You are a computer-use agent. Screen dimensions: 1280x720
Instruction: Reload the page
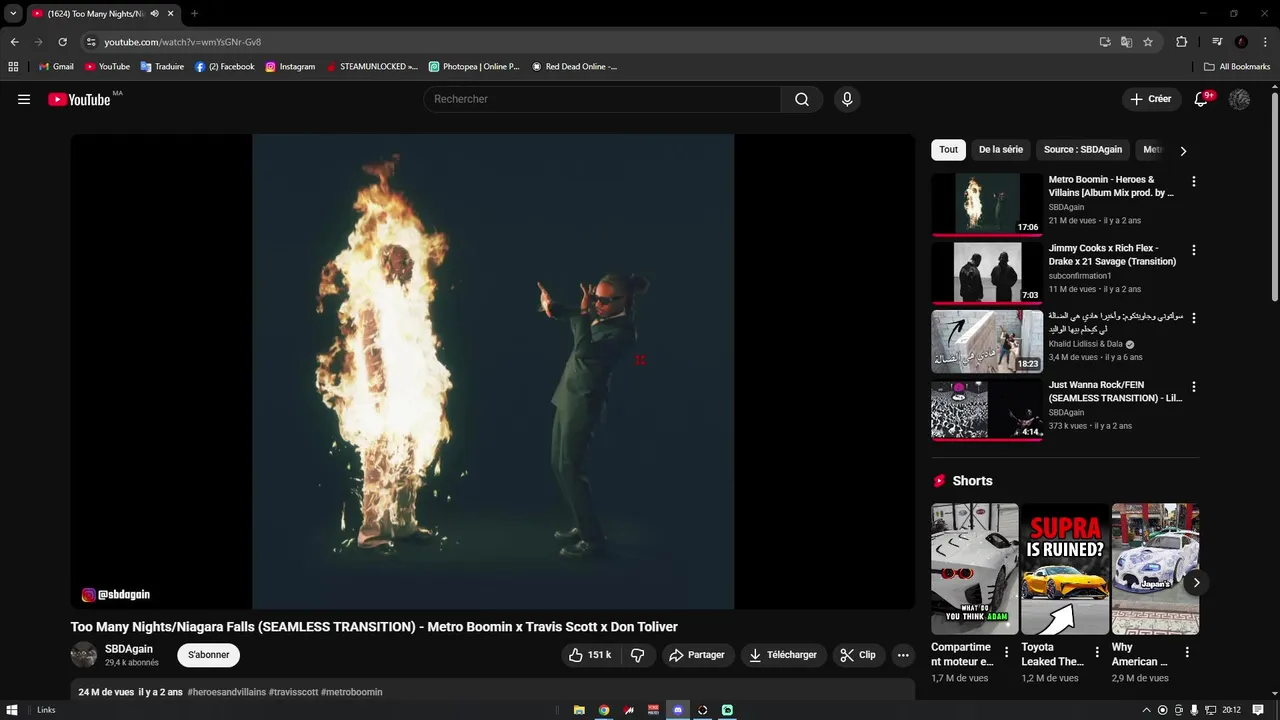pos(62,42)
